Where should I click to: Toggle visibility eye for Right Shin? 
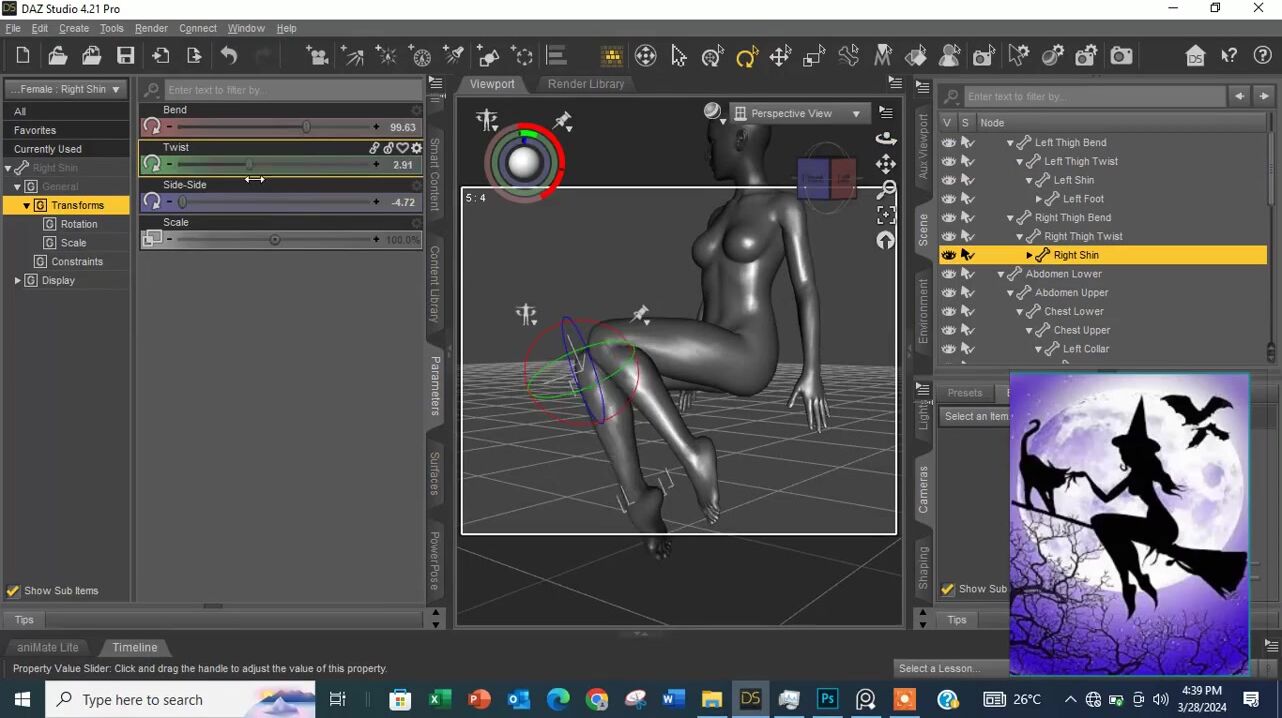click(x=948, y=255)
